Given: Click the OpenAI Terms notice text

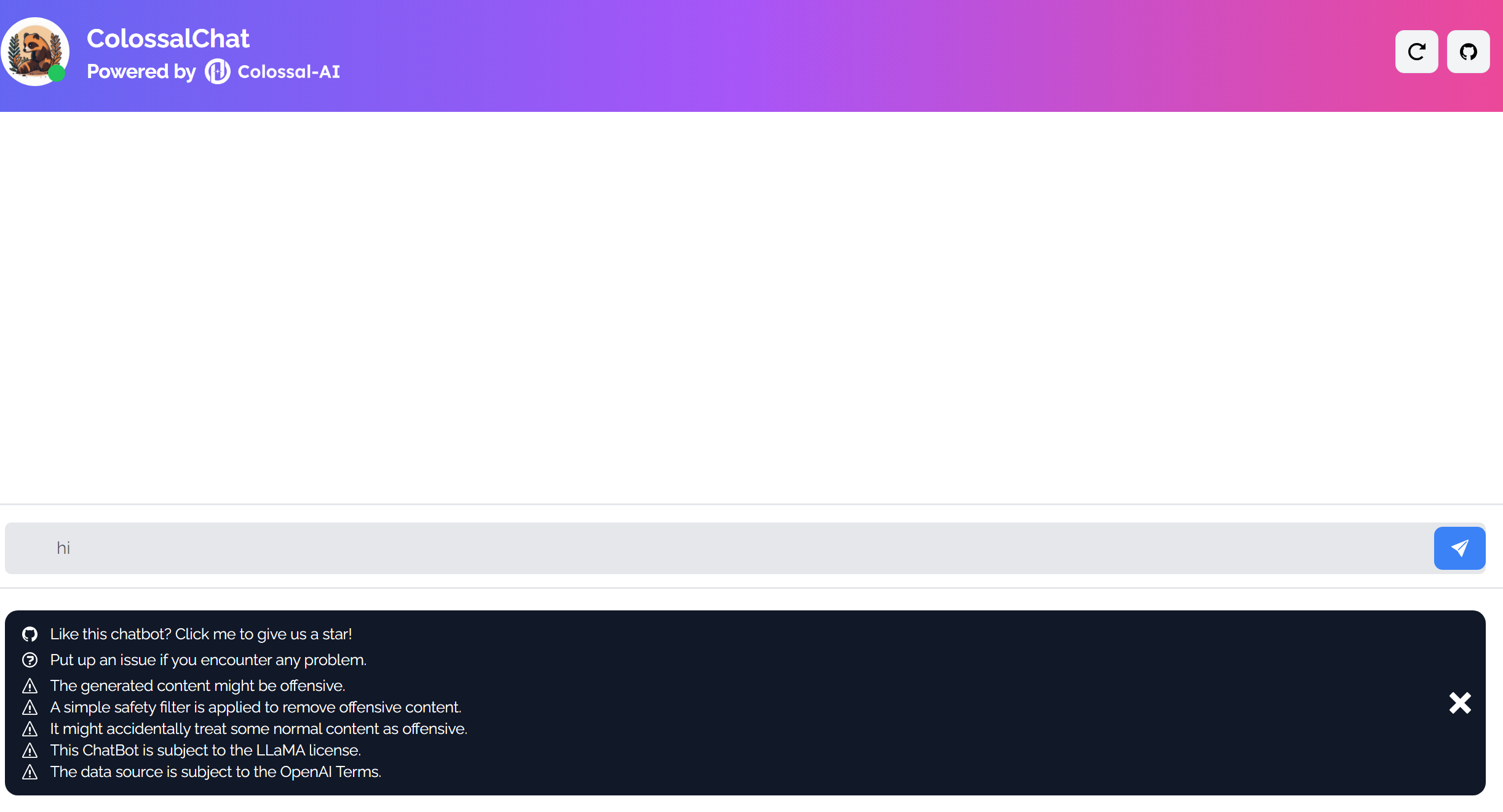Looking at the screenshot, I should pyautogui.click(x=216, y=771).
